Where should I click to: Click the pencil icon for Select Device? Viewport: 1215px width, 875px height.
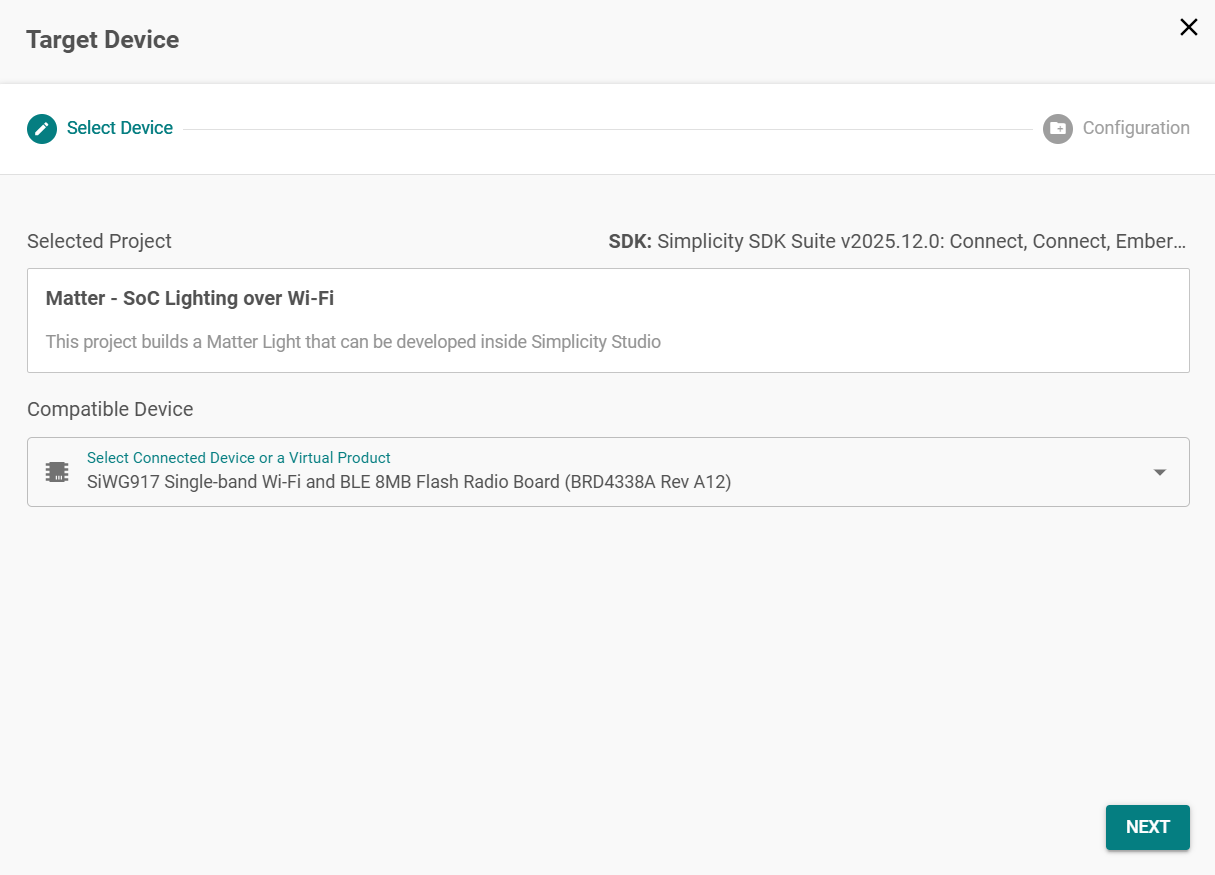pos(42,129)
